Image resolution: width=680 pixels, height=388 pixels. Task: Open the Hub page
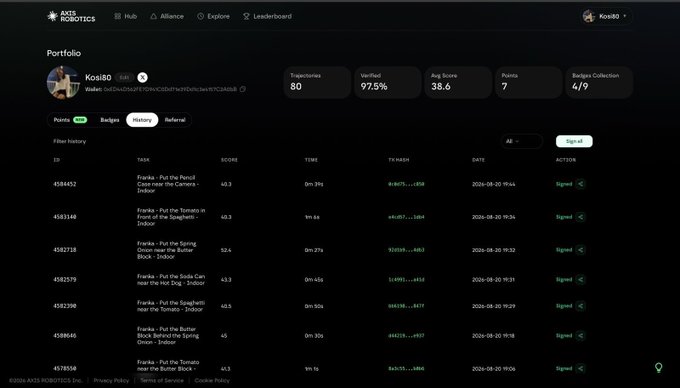(126, 16)
